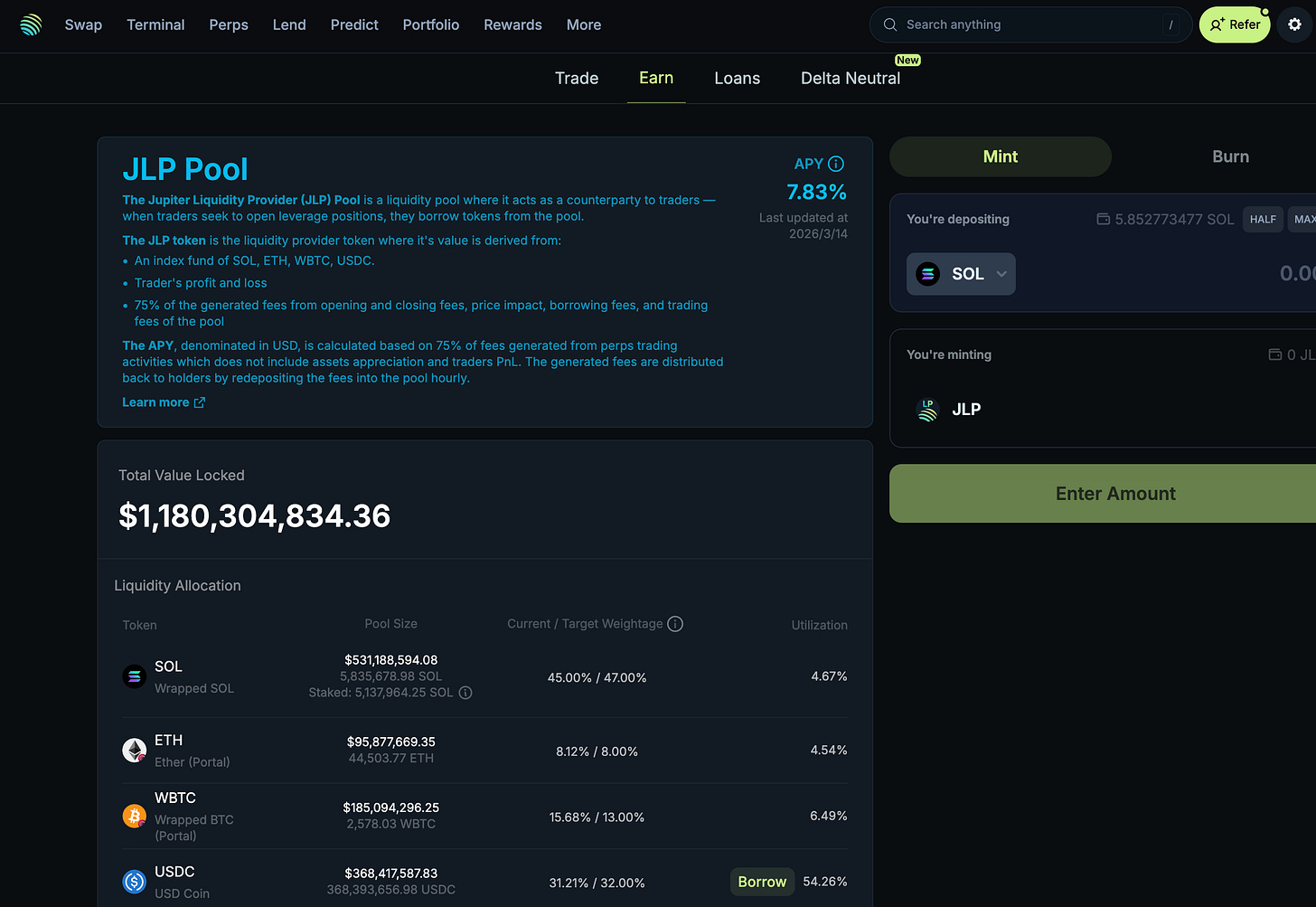Click the 31.21% / 32.00% weightage

(x=597, y=883)
